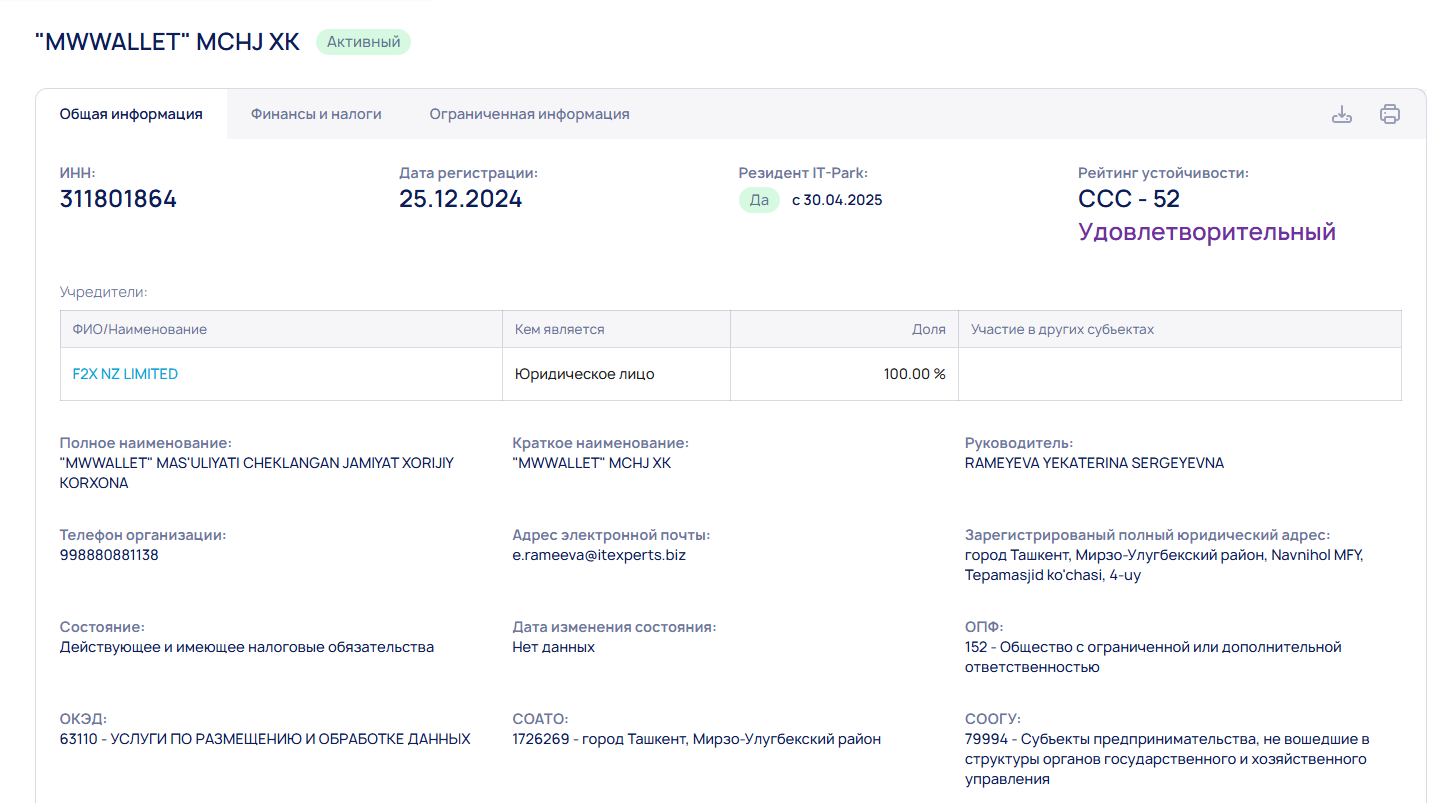Click the company title "MWWALLET" MCHJ XK
The image size is (1446, 803).
pyautogui.click(x=167, y=43)
